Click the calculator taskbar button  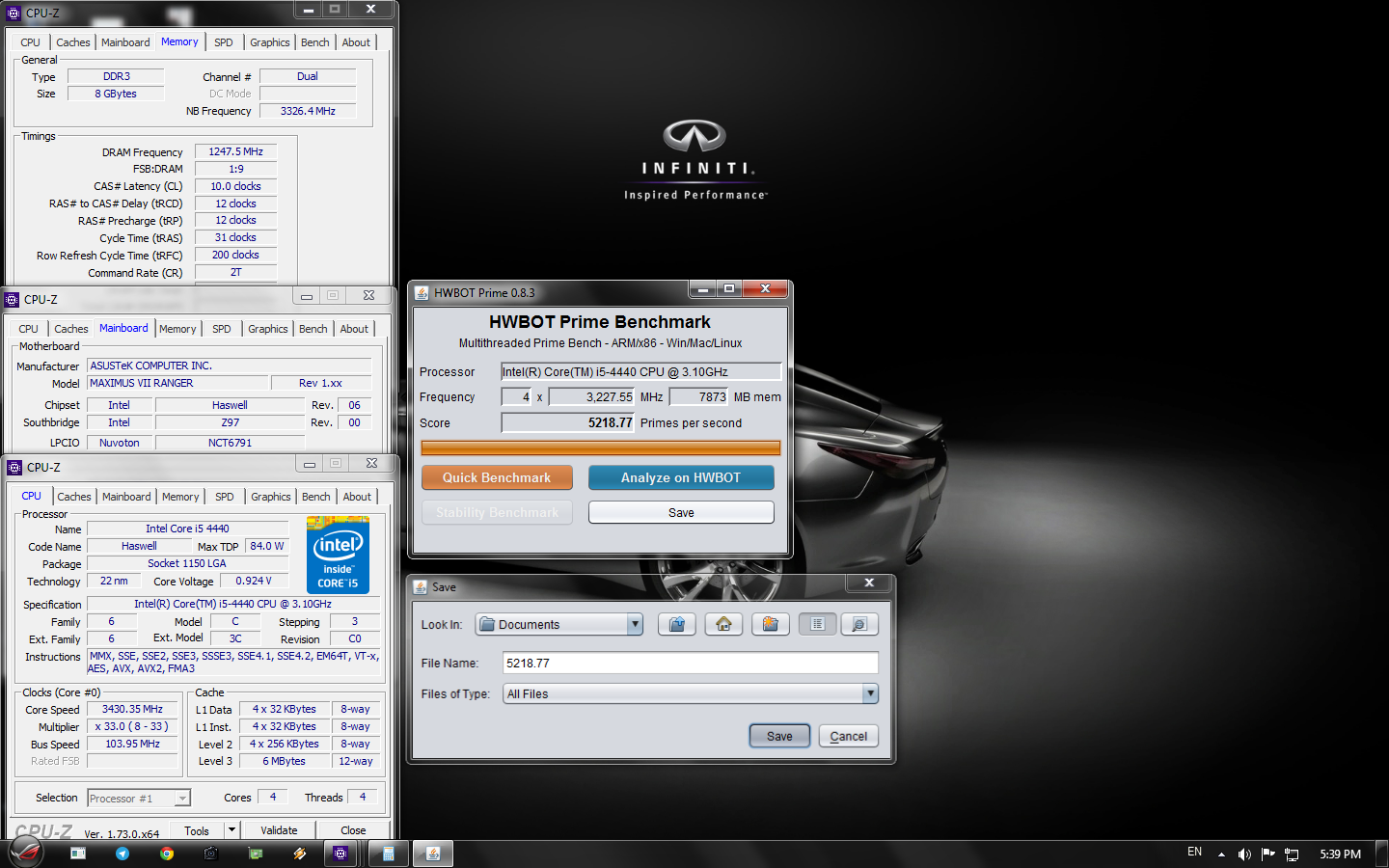[388, 854]
